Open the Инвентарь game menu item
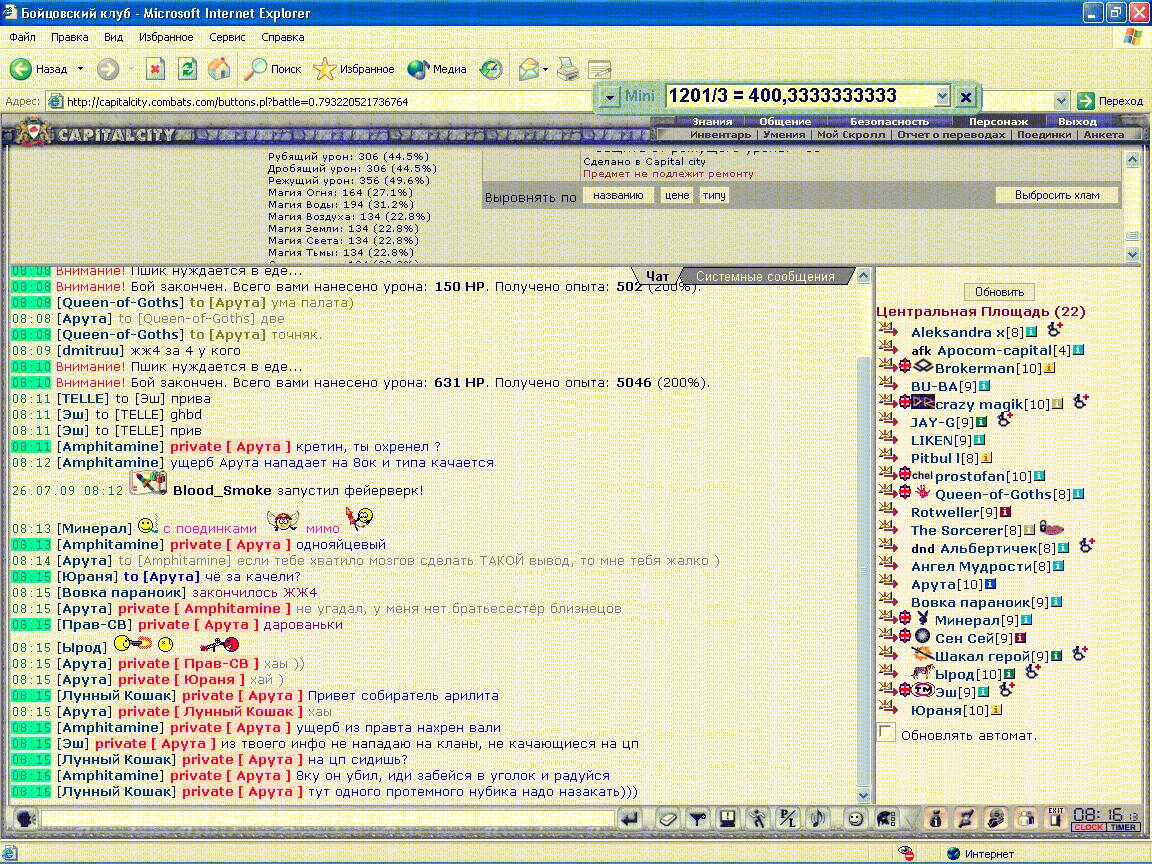Screen dimensions: 1152x864 [720, 134]
